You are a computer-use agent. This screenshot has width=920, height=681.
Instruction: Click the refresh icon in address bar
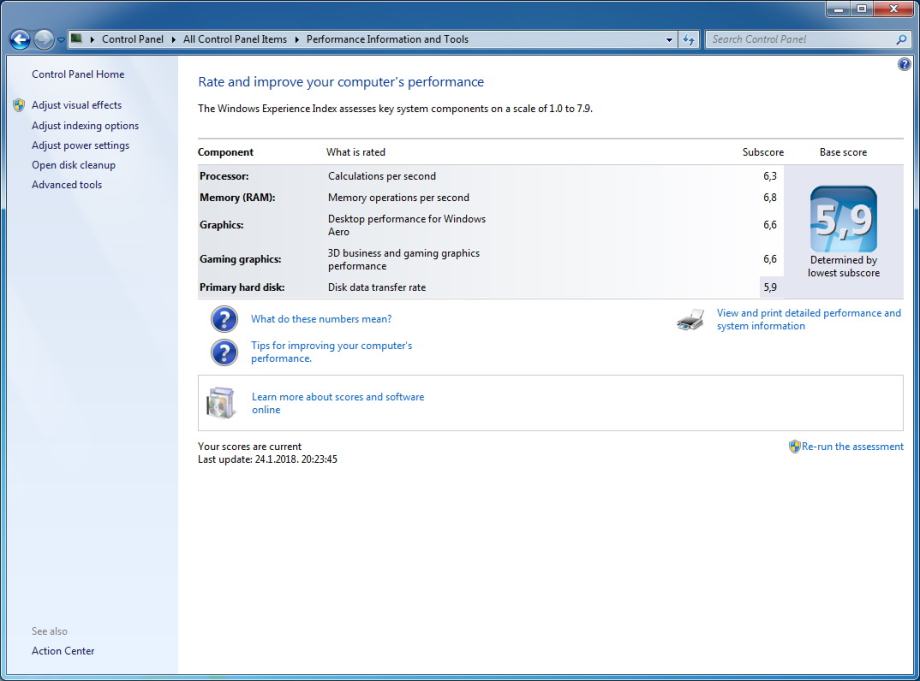pyautogui.click(x=689, y=40)
